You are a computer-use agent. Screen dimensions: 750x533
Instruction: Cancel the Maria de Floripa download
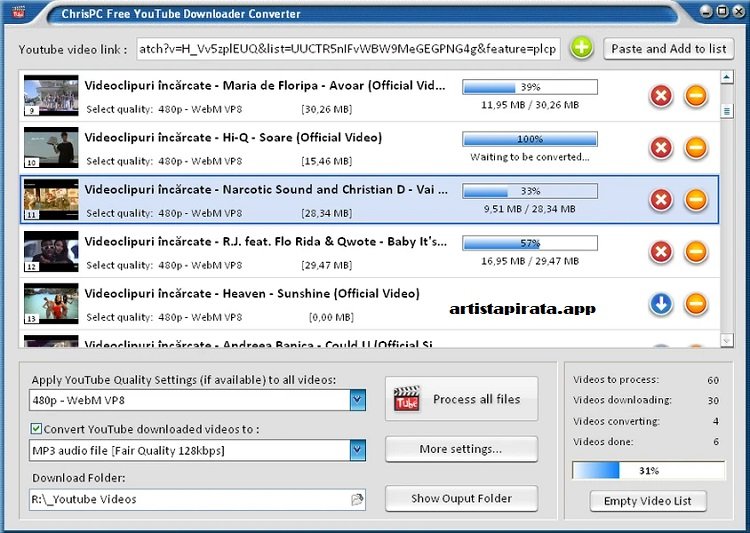pos(661,96)
